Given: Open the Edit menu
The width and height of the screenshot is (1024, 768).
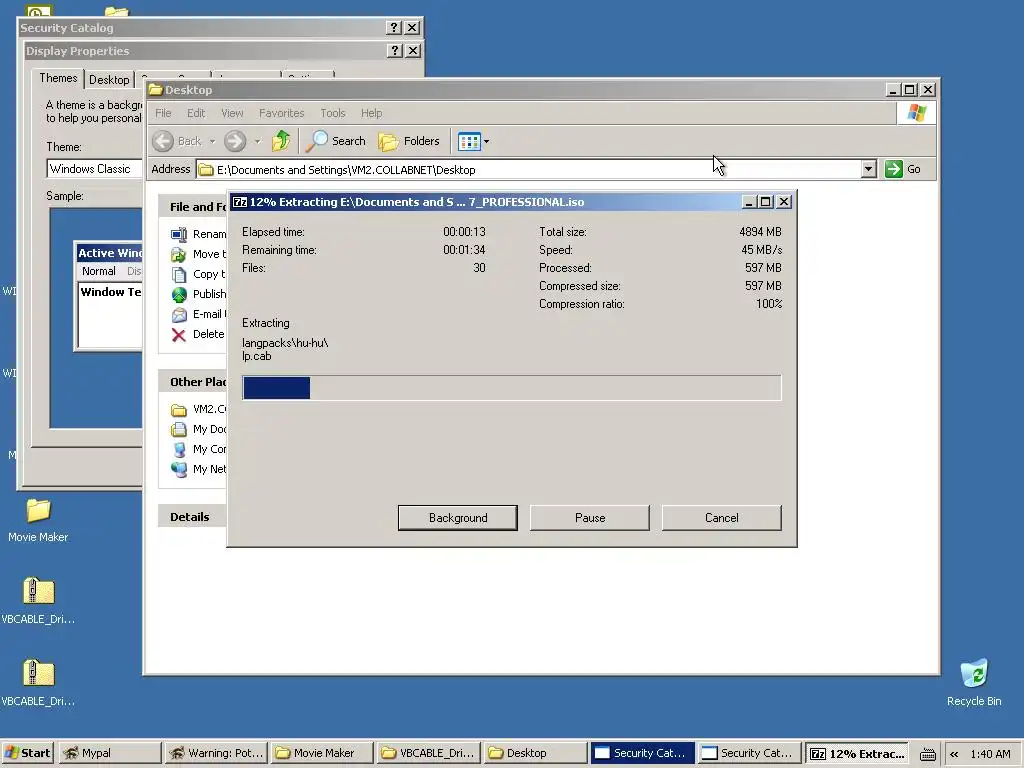Looking at the screenshot, I should [x=196, y=113].
